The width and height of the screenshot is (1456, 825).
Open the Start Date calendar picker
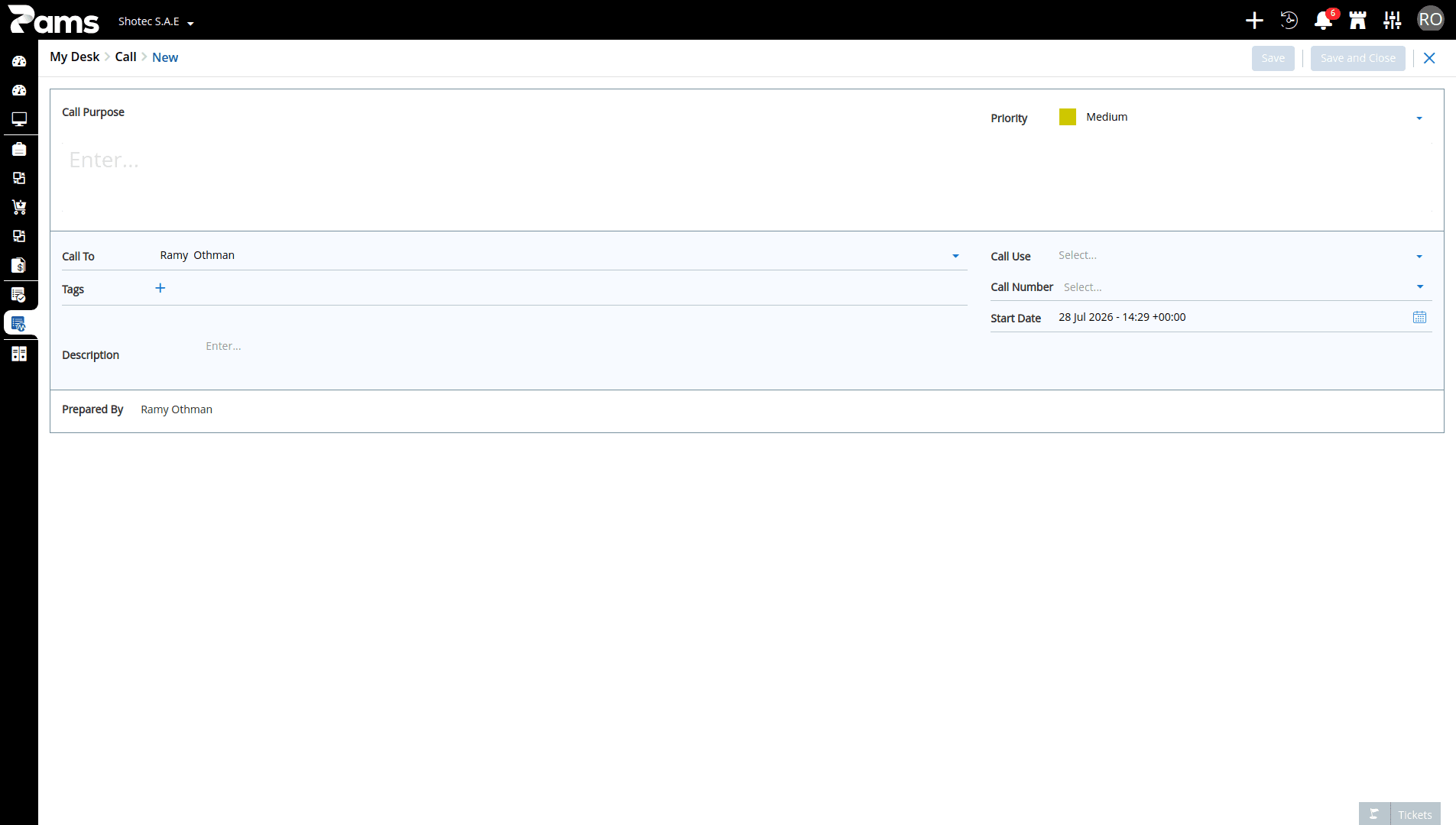click(1419, 317)
